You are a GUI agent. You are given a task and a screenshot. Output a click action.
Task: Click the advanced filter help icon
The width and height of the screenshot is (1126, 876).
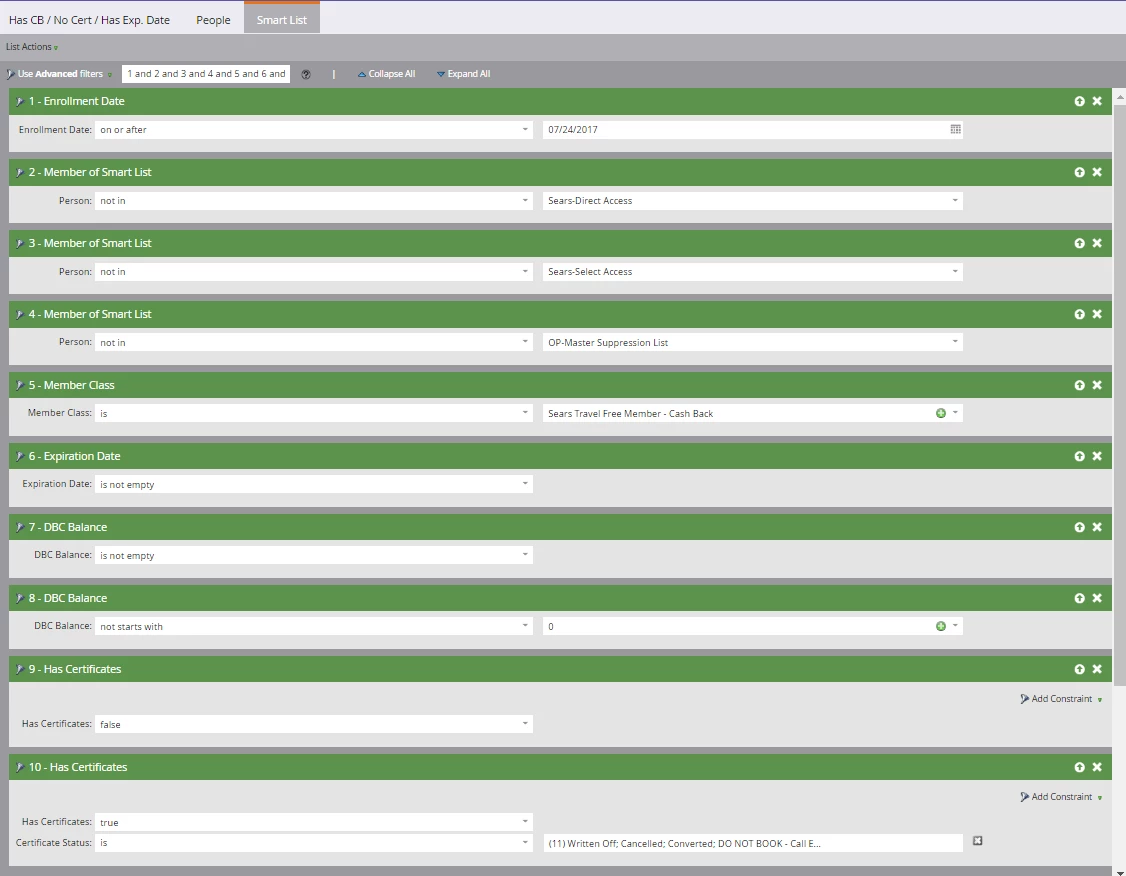point(306,74)
